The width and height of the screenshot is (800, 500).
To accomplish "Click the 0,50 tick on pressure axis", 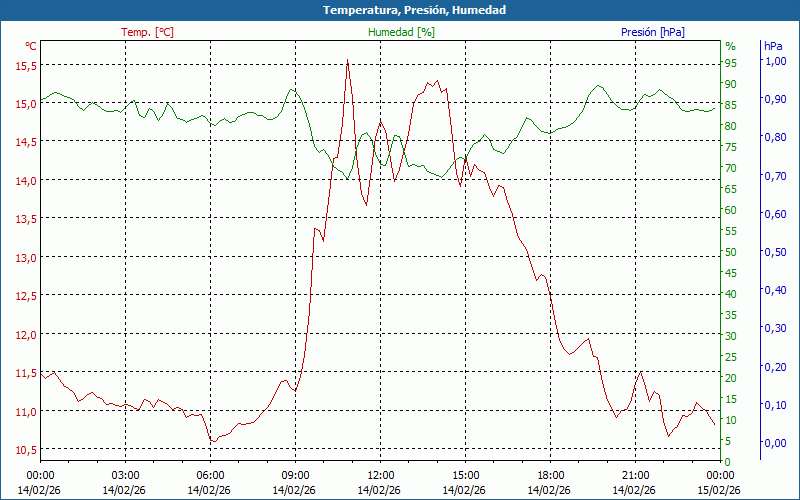I will tap(775, 252).
